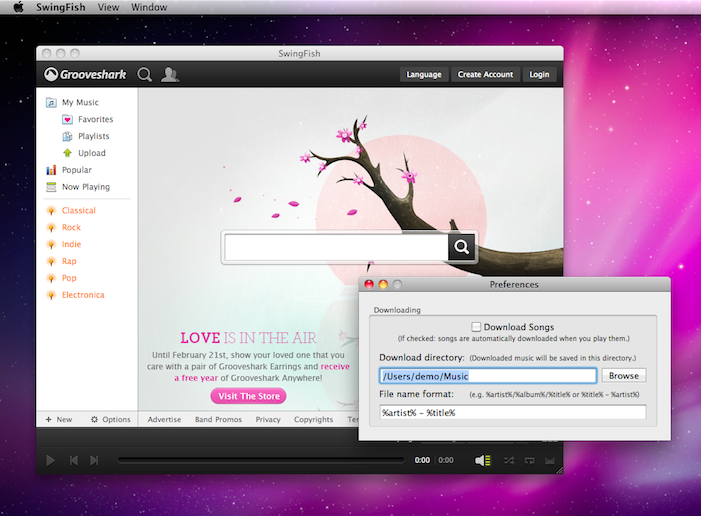Open search via header magnifier icon

[x=144, y=74]
